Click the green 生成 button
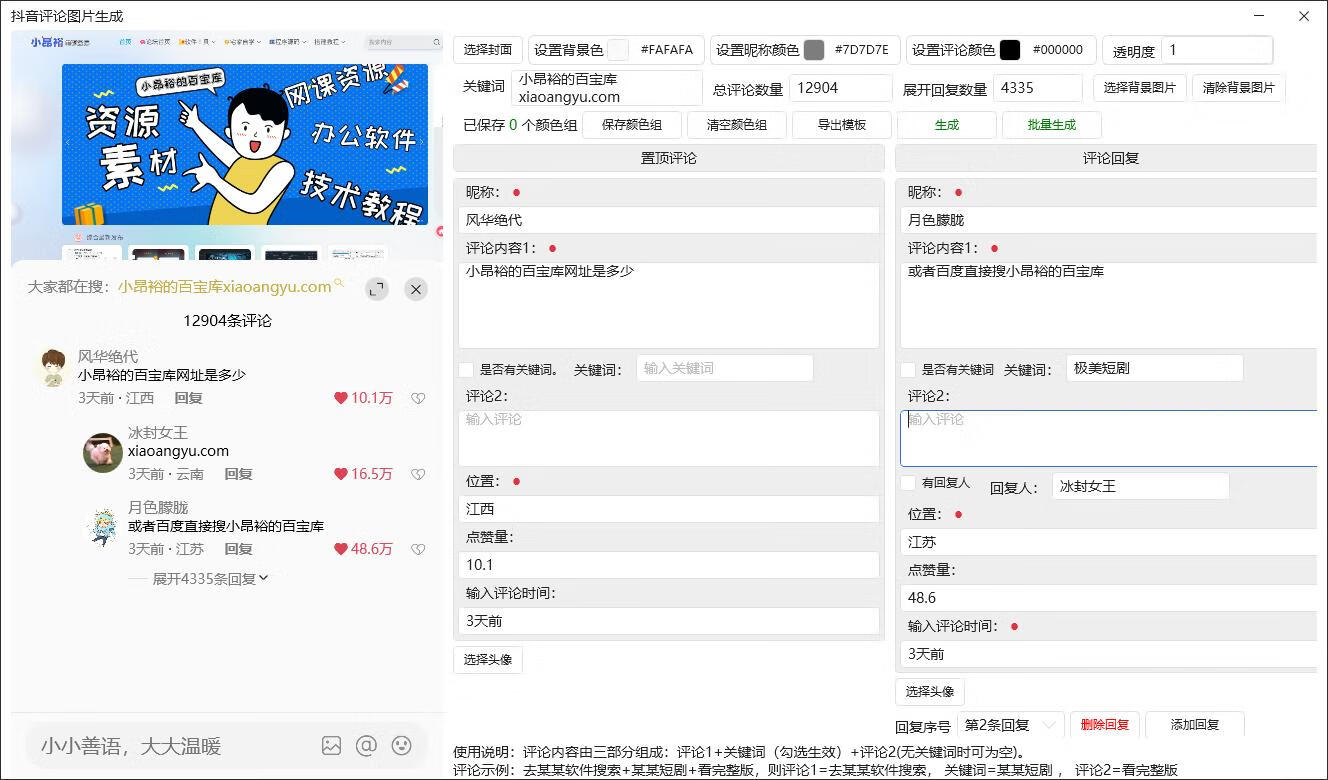 tap(947, 125)
